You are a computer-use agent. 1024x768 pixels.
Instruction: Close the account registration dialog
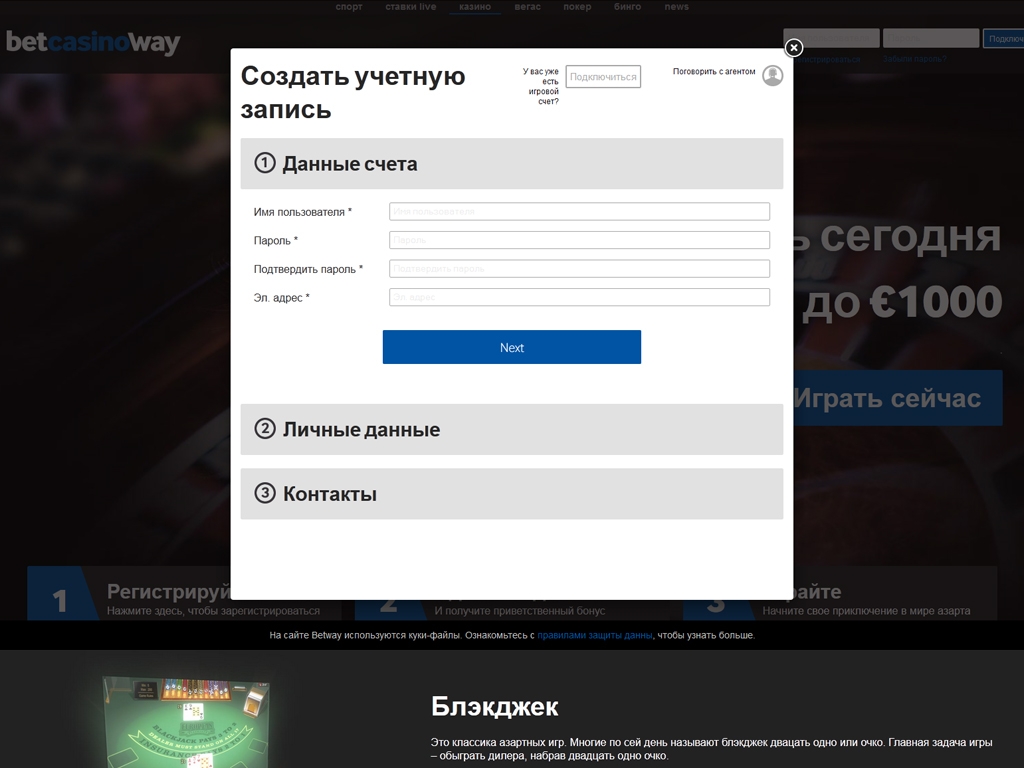tap(793, 48)
